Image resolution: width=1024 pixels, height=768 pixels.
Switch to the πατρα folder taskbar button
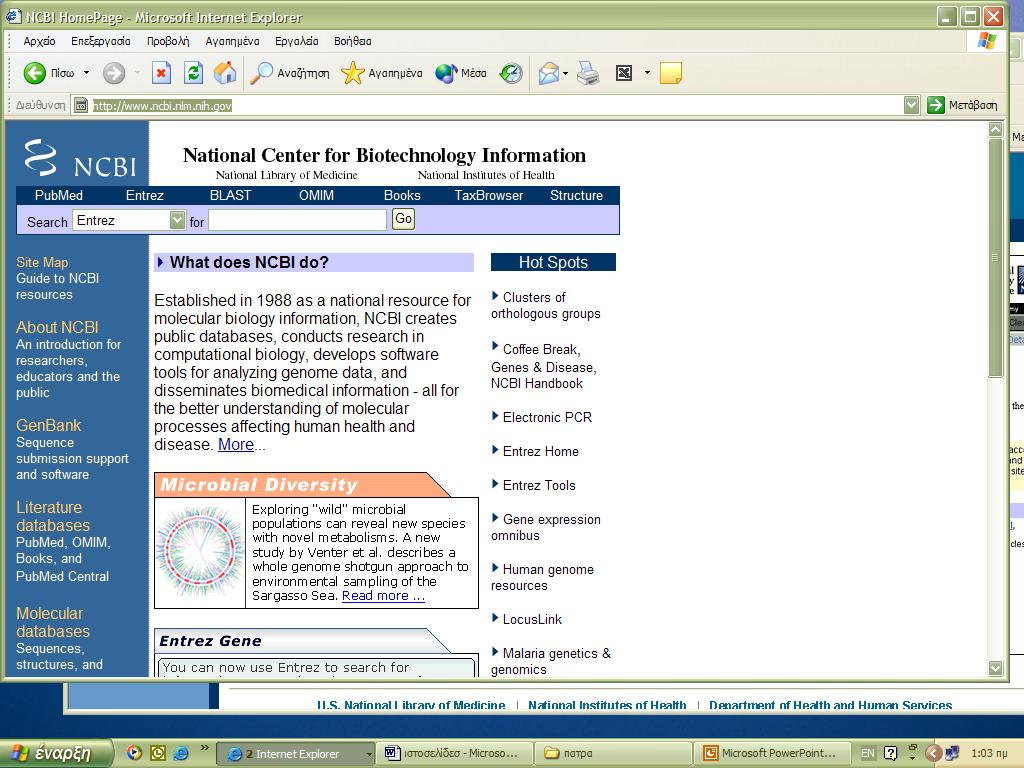tap(613, 754)
